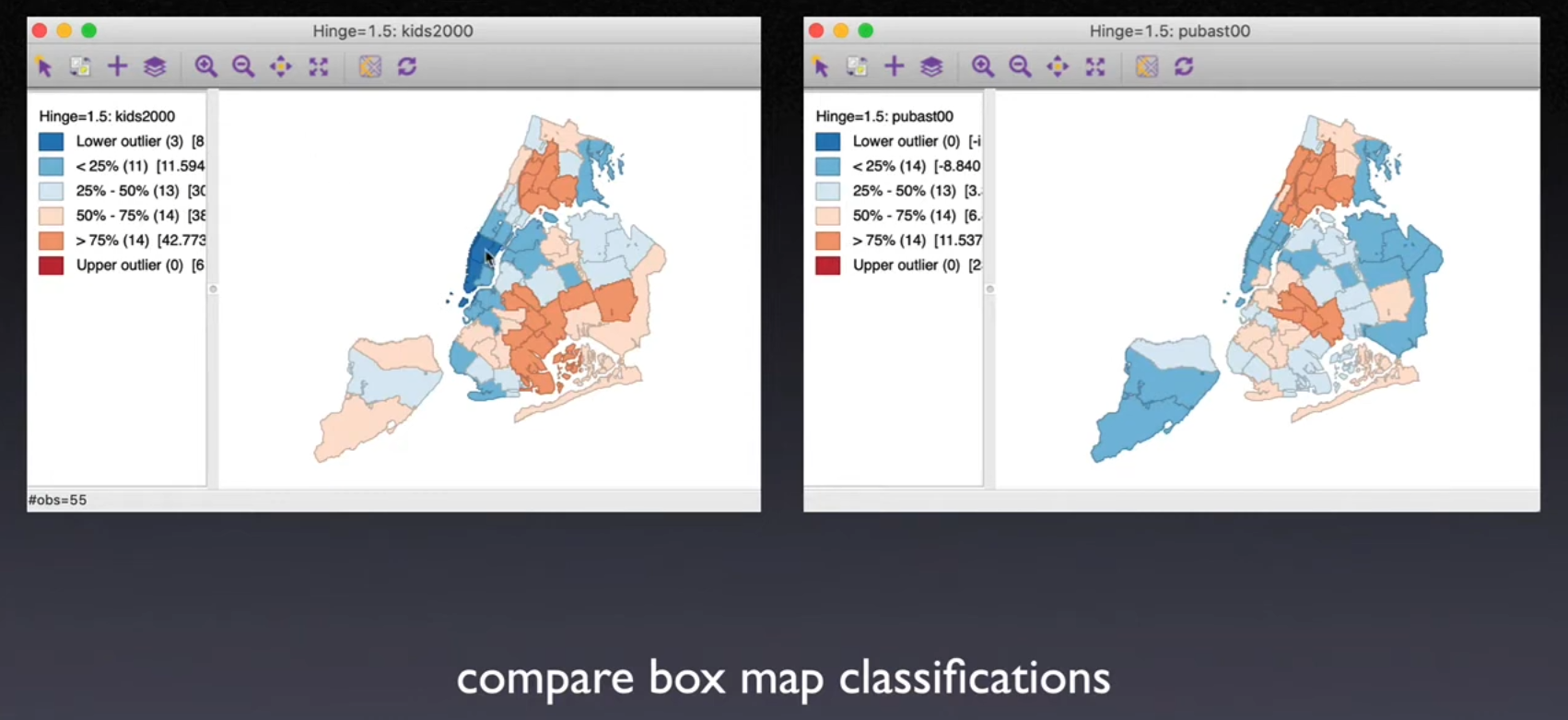Click '#obs=55' status bar text
The height and width of the screenshot is (720, 1568).
(57, 500)
